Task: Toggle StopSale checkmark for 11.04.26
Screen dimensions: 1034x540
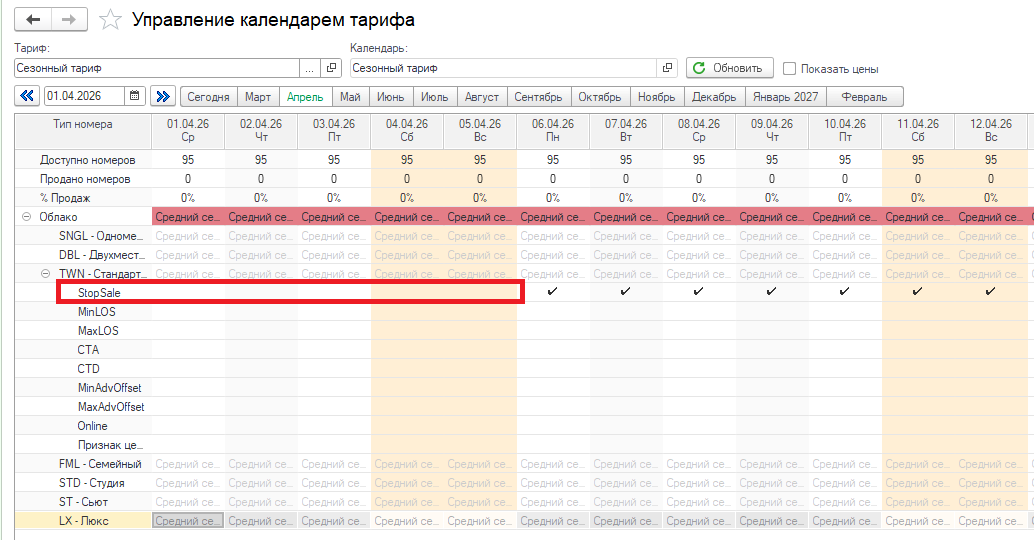Action: point(918,291)
